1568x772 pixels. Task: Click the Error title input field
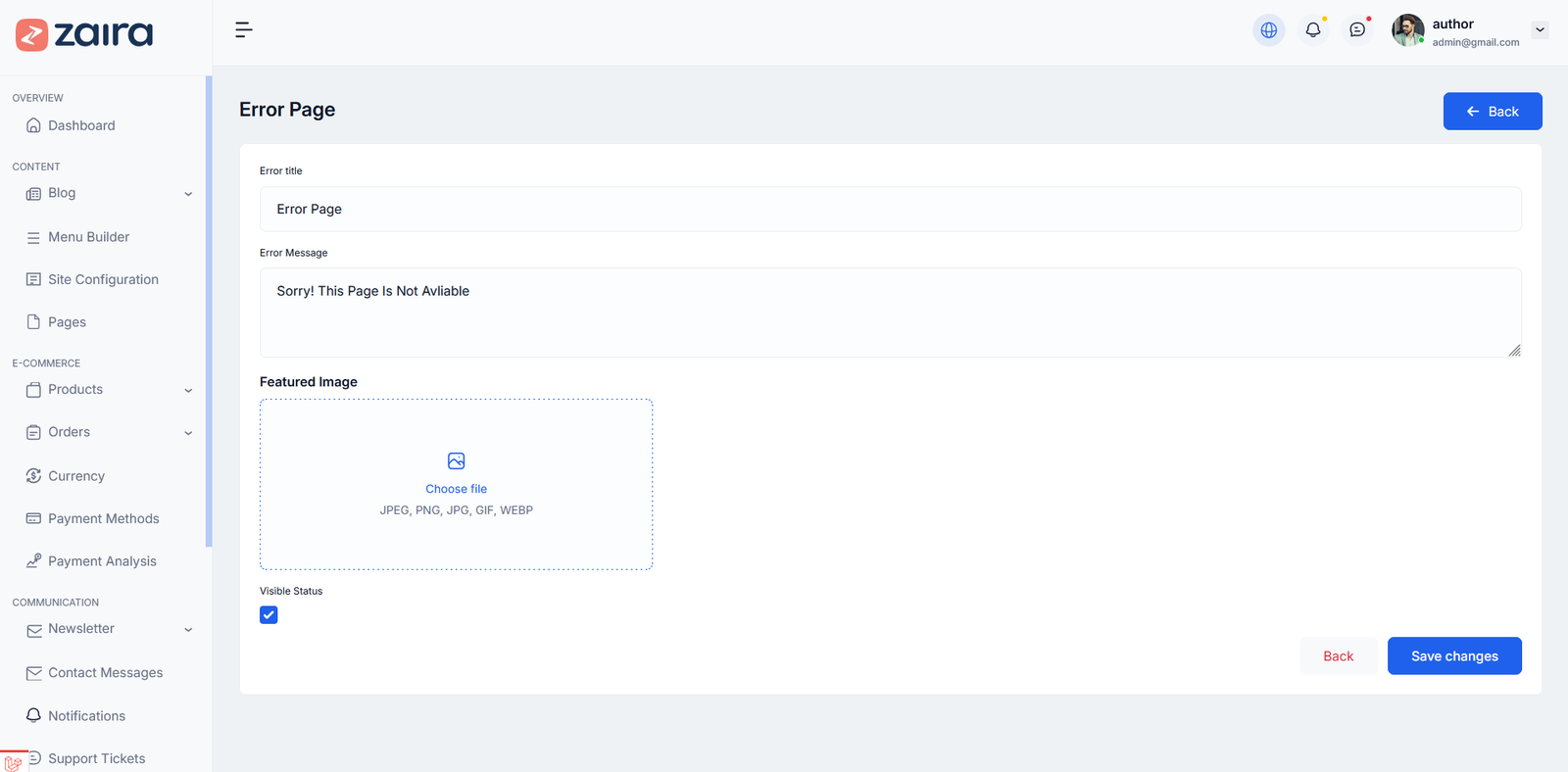pyautogui.click(x=890, y=210)
